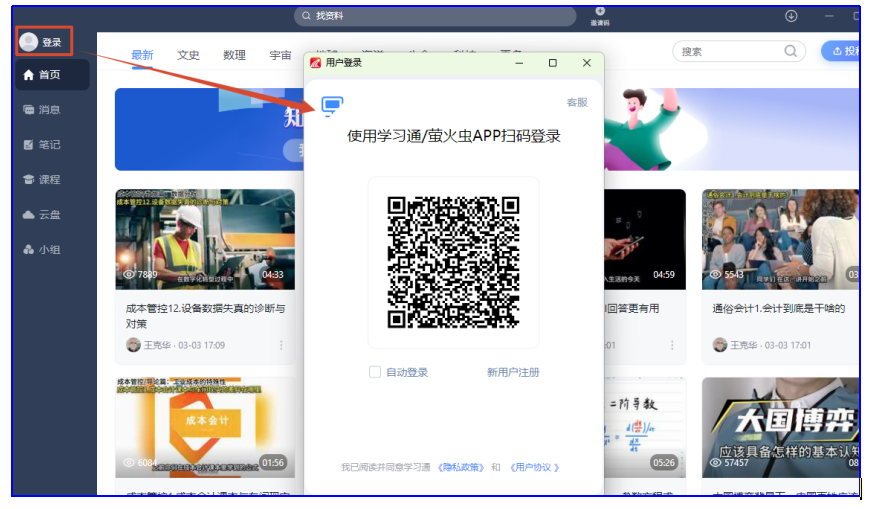Open 课程 courses in sidebar

click(x=42, y=180)
